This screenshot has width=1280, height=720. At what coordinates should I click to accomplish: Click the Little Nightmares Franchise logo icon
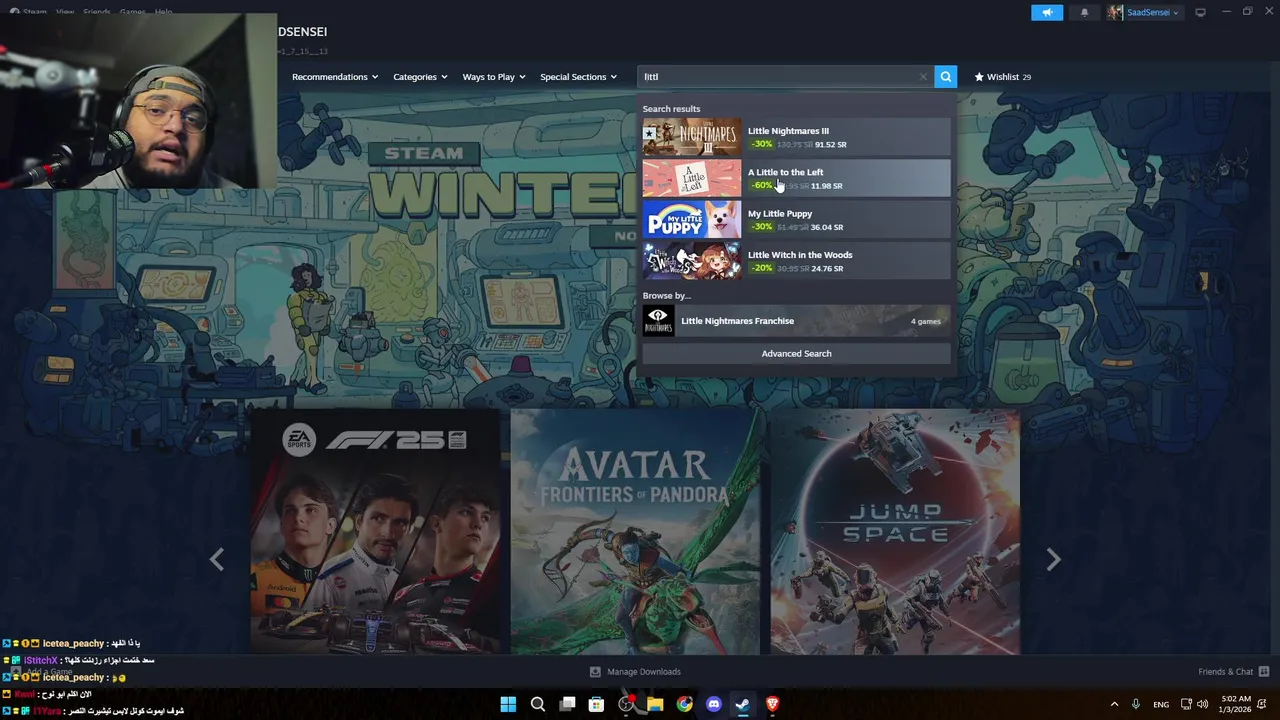tap(658, 321)
